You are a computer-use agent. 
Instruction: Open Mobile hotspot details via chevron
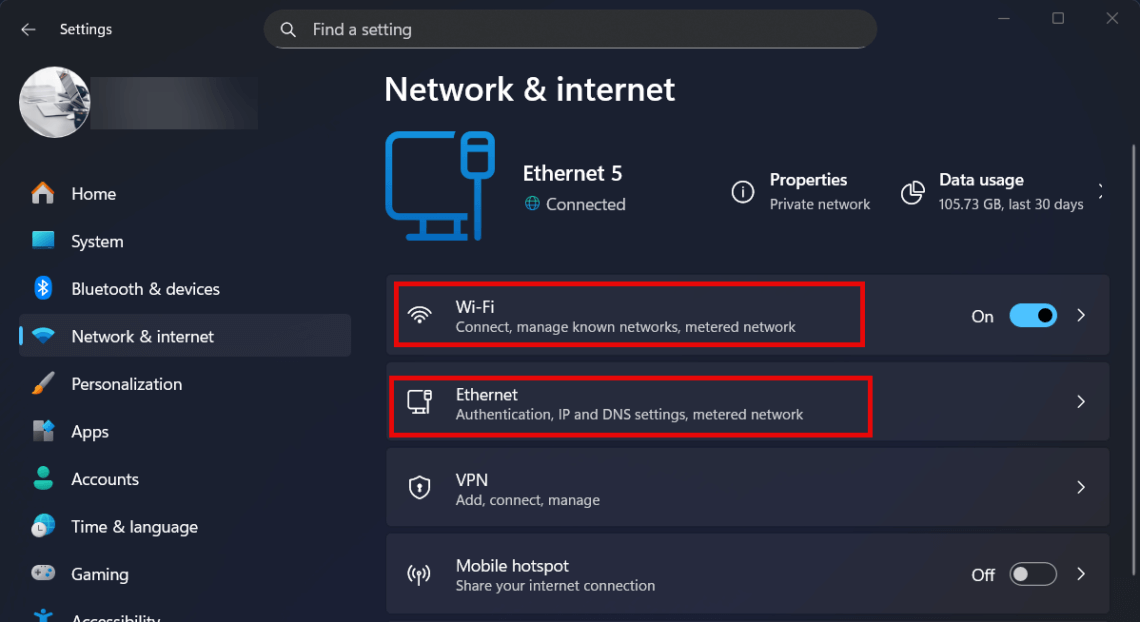[1081, 574]
